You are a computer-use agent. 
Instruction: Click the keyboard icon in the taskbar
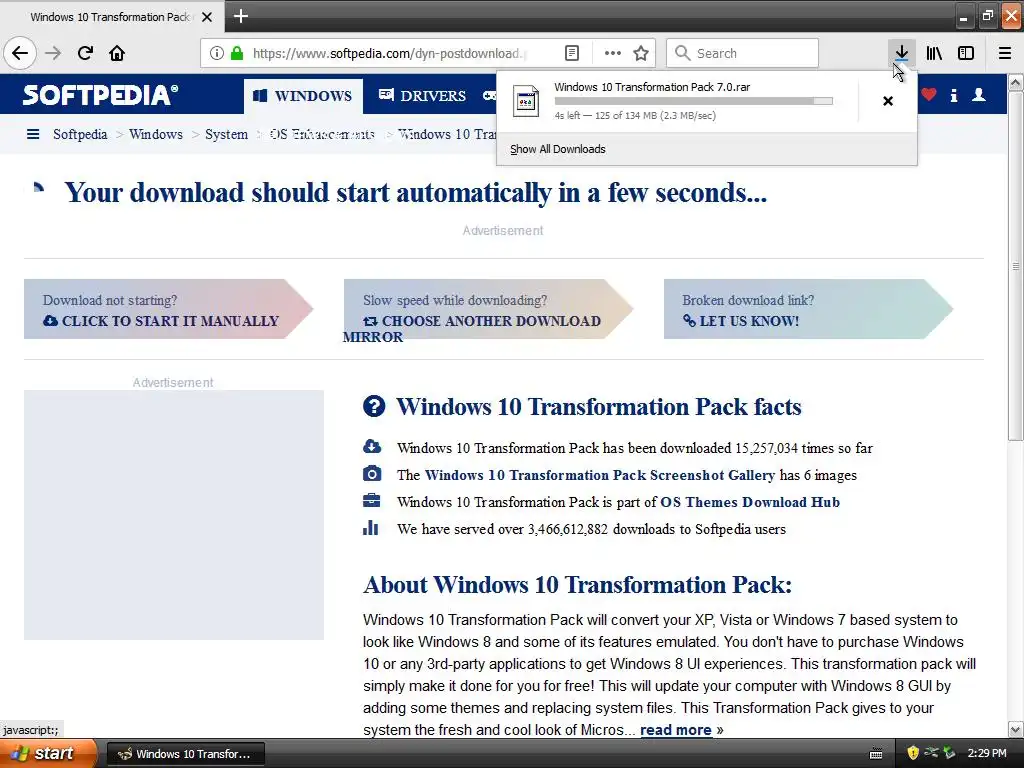point(876,754)
